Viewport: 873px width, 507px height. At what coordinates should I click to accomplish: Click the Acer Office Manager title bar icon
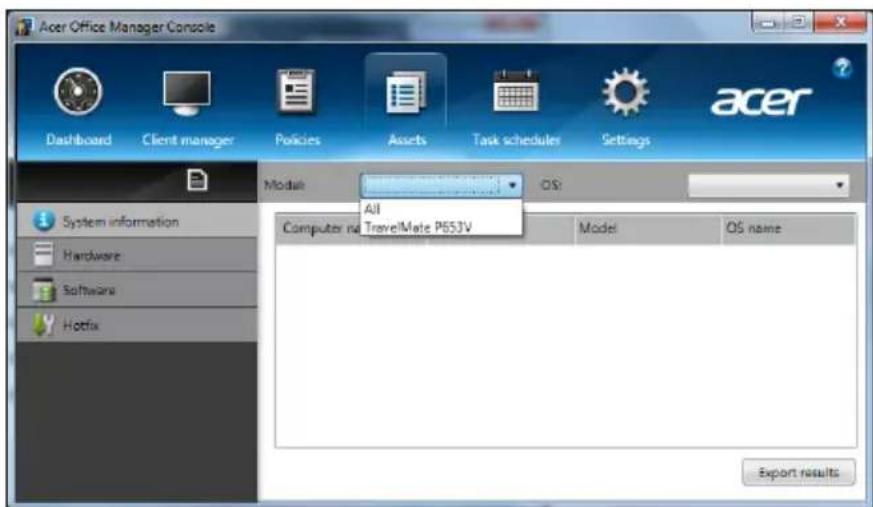coord(24,26)
